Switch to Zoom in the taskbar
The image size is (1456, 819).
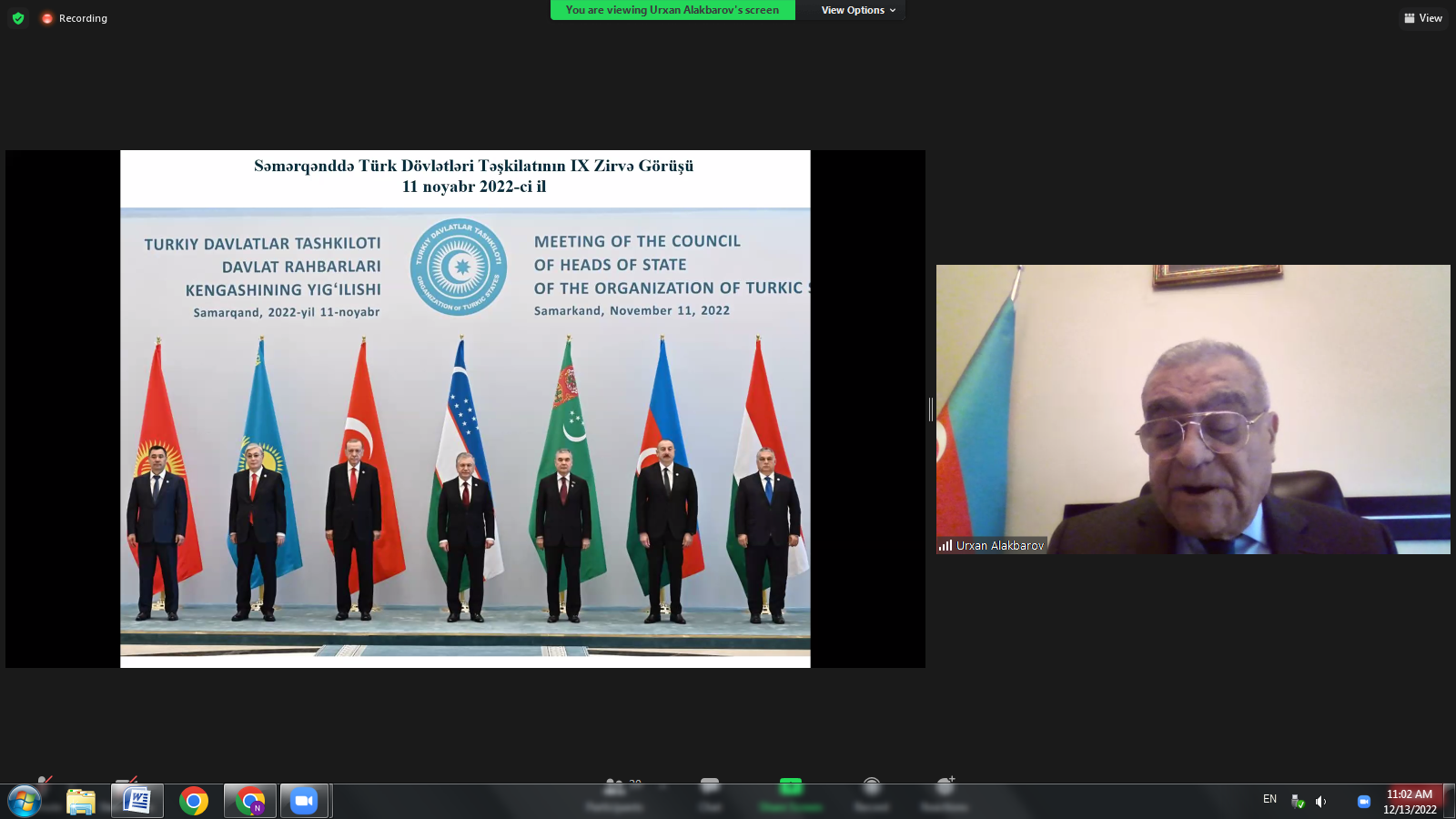click(x=304, y=802)
